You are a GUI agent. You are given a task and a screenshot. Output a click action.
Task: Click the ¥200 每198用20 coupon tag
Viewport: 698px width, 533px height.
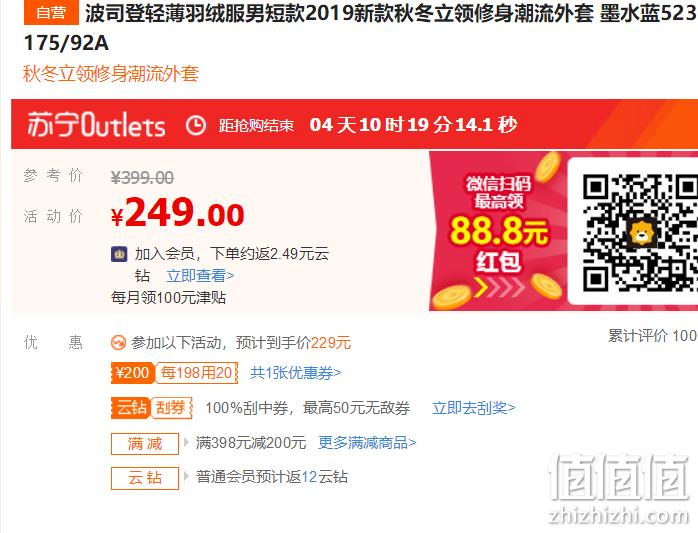click(174, 373)
